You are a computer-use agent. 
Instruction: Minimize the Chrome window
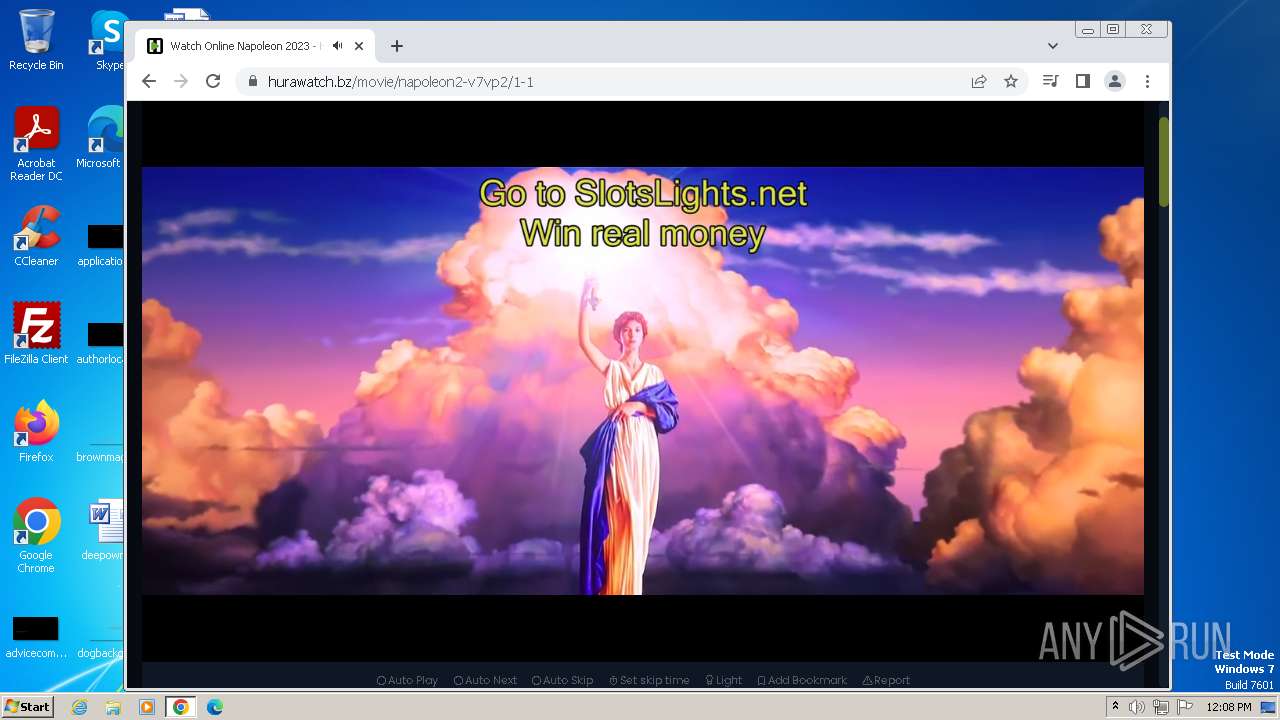coord(1088,30)
